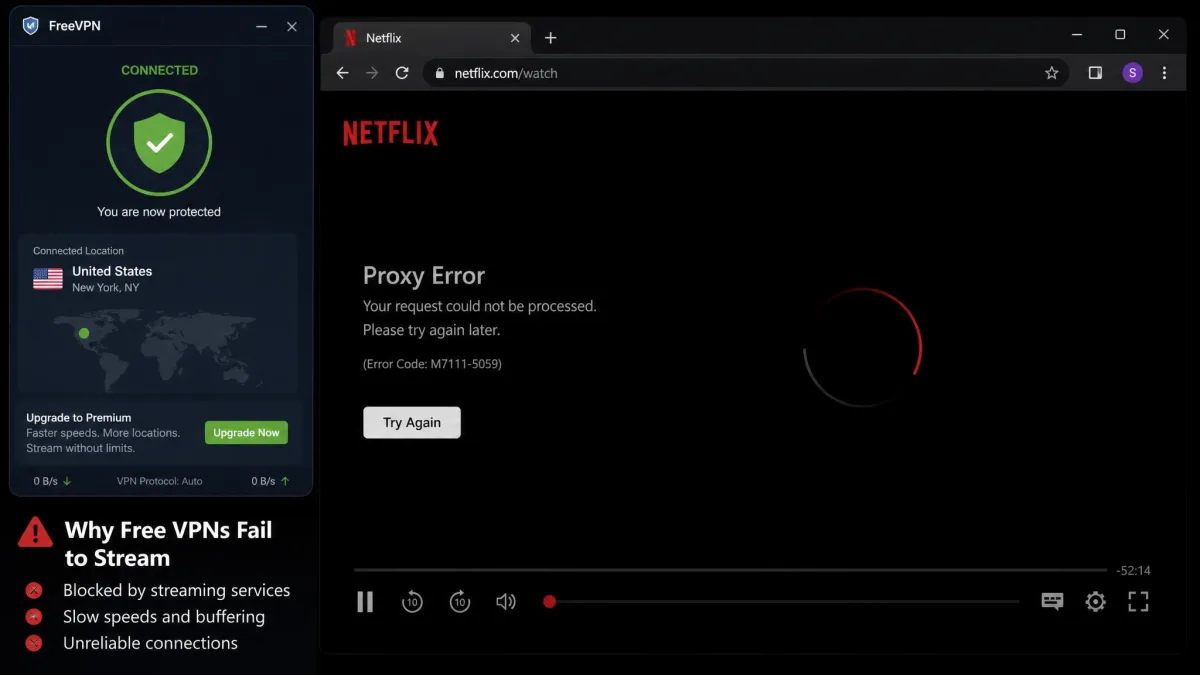
Task: Click the CONNECTED status label
Action: point(159,70)
